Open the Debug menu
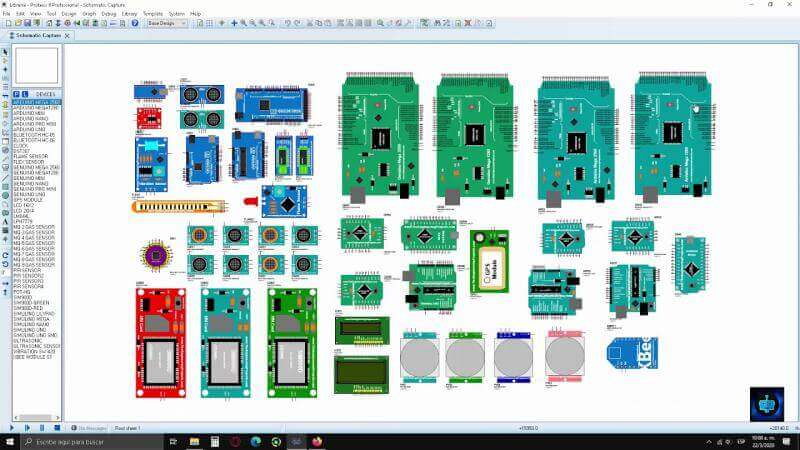The height and width of the screenshot is (450, 800). [x=109, y=14]
